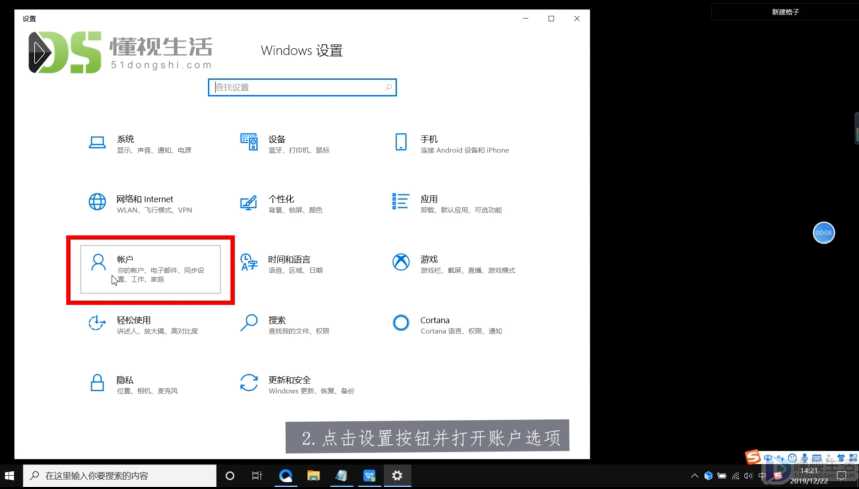Click the volume speaker tray icon
The width and height of the screenshot is (859, 489).
click(748, 476)
